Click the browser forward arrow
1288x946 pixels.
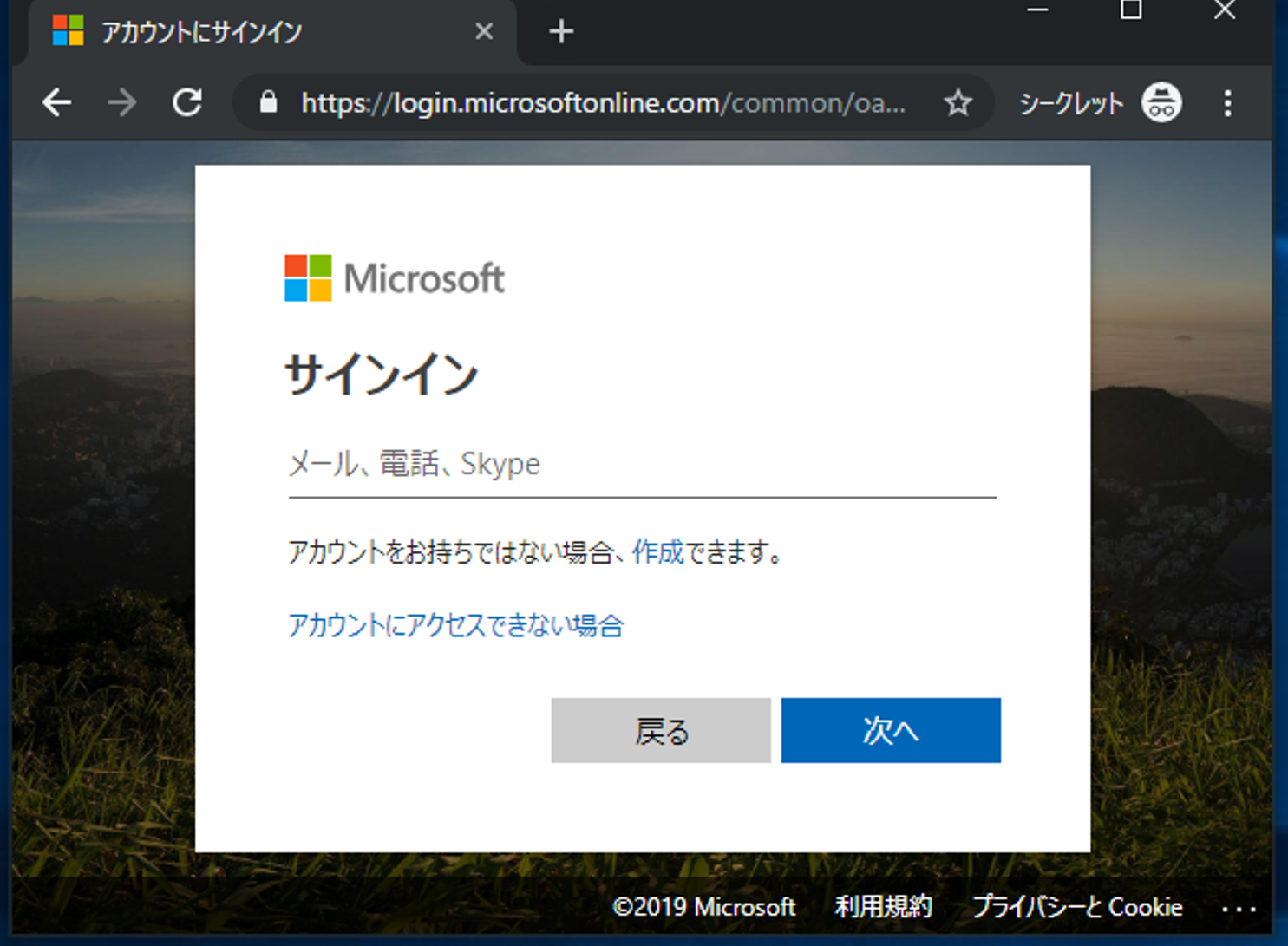click(122, 103)
